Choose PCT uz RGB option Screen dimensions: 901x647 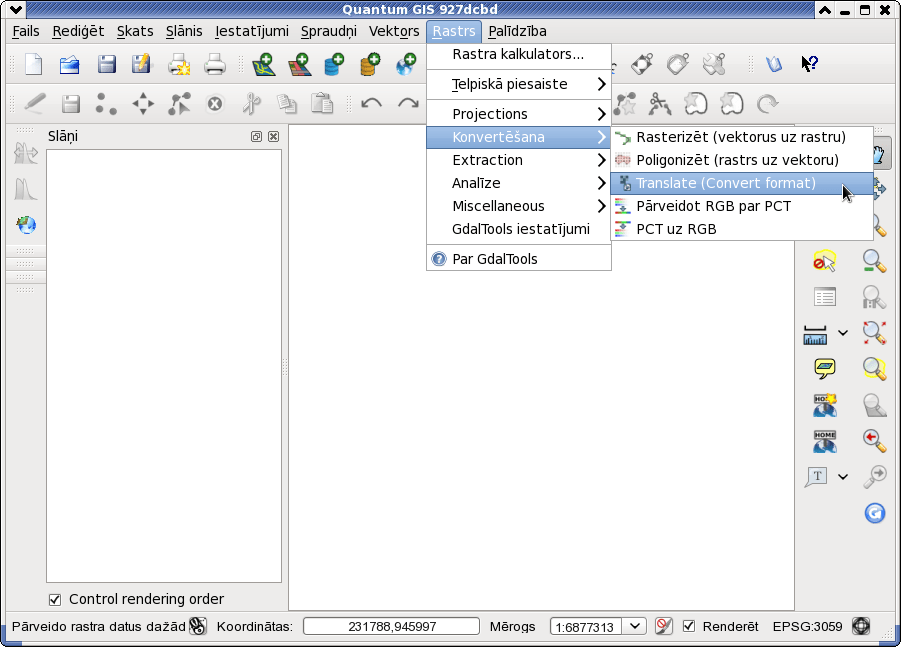point(742,229)
